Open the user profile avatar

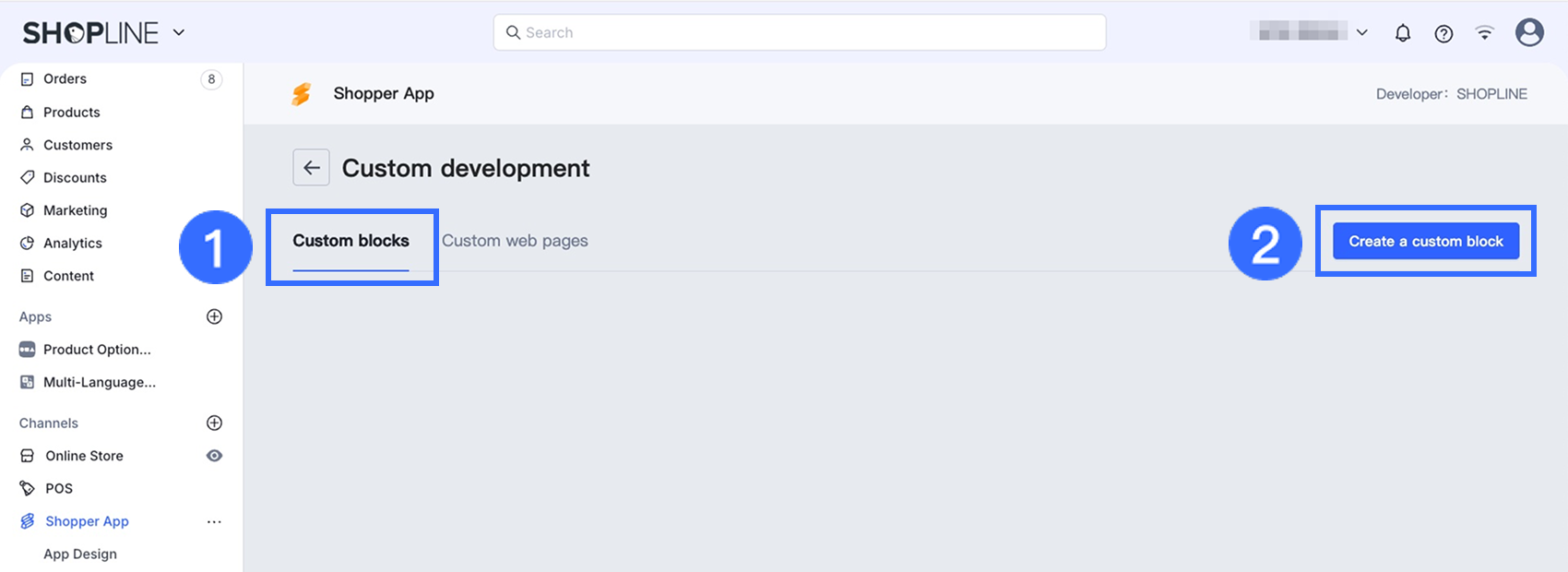click(1529, 33)
